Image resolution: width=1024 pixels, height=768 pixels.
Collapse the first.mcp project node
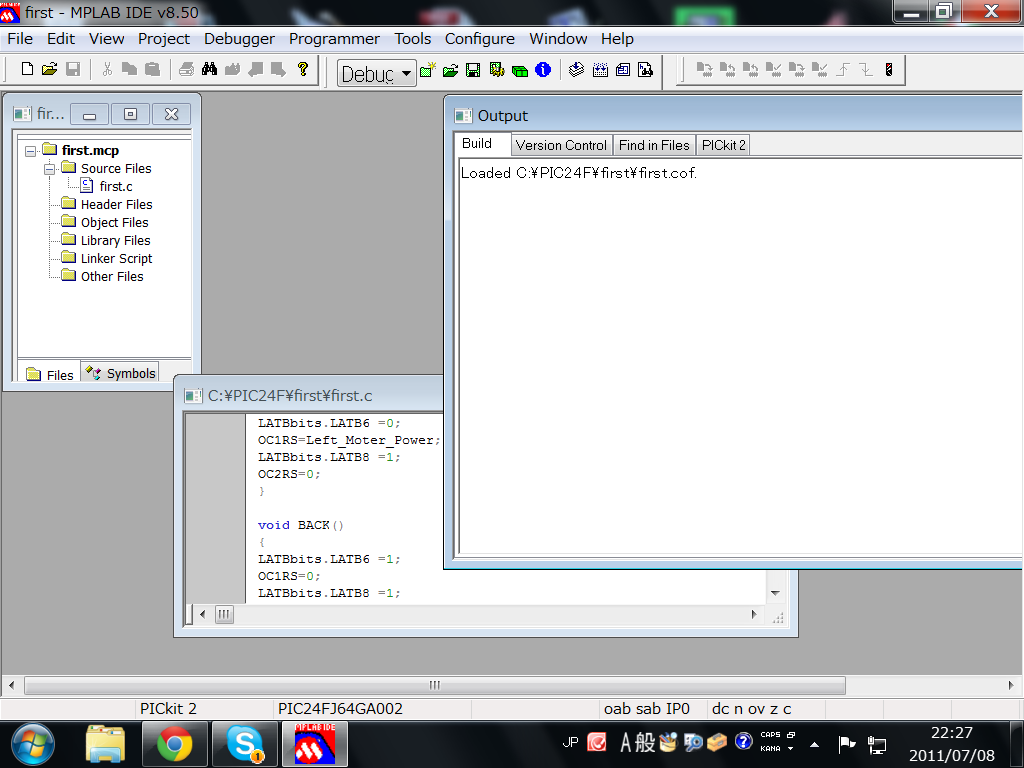pyautogui.click(x=30, y=151)
